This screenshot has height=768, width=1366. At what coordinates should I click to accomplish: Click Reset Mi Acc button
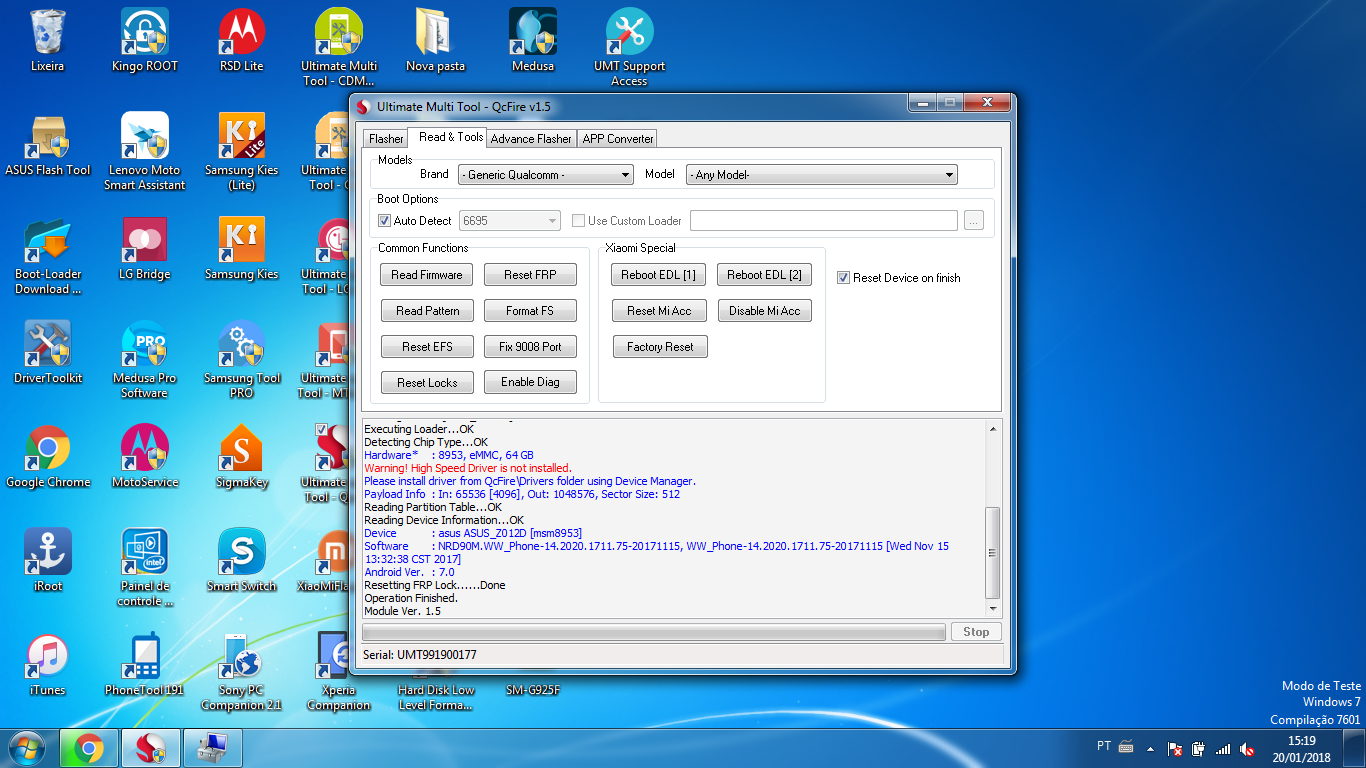[x=659, y=311]
